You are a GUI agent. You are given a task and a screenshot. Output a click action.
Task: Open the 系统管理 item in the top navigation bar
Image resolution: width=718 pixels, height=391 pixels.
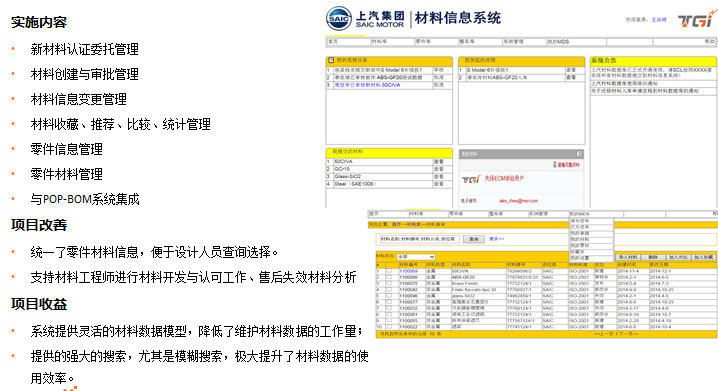(512, 42)
